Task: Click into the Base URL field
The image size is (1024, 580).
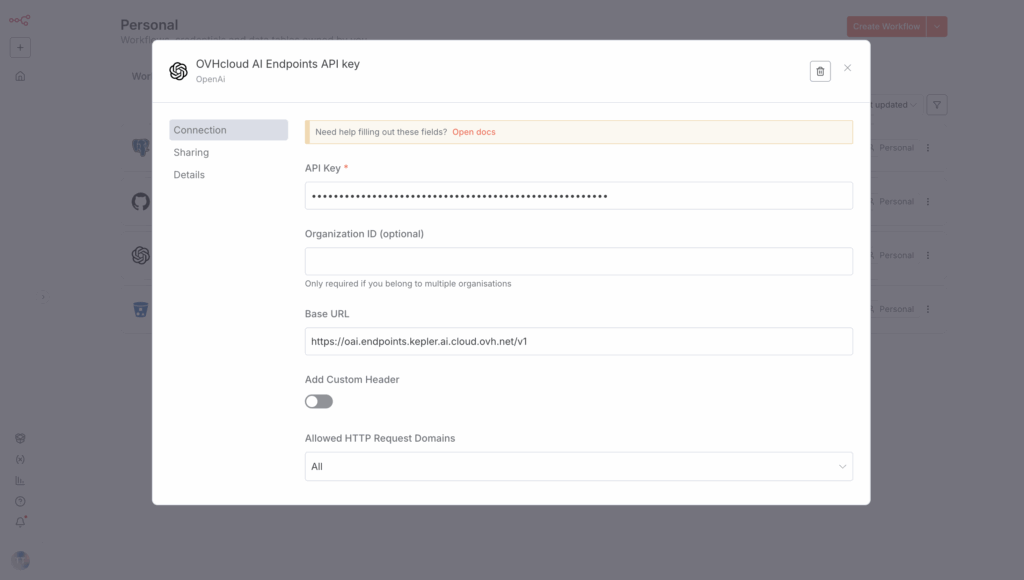Action: point(578,341)
